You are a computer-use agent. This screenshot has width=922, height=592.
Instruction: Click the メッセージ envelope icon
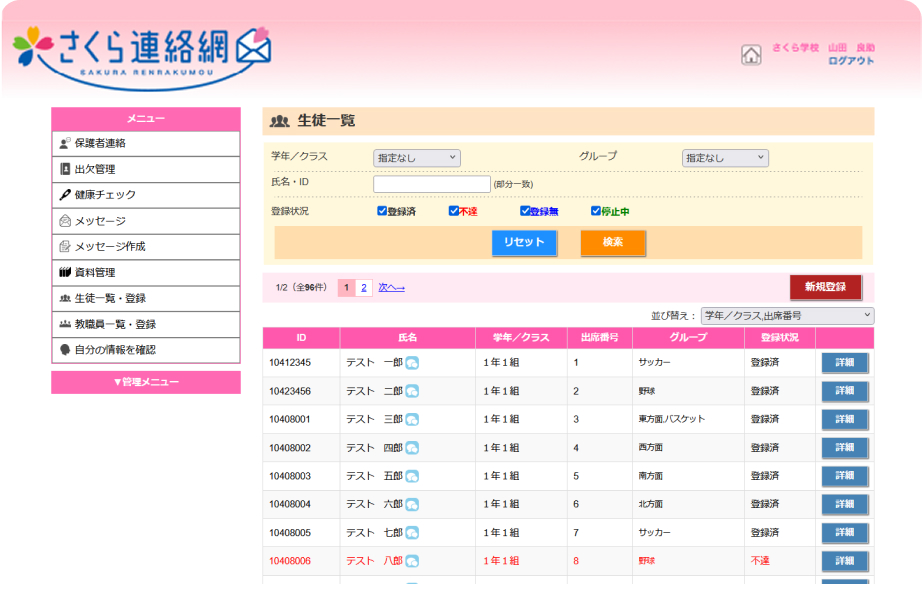coord(65,221)
